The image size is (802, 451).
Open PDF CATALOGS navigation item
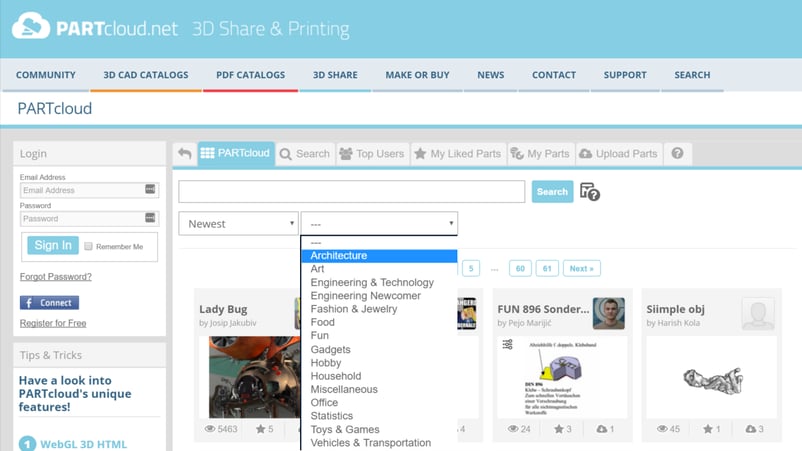251,75
